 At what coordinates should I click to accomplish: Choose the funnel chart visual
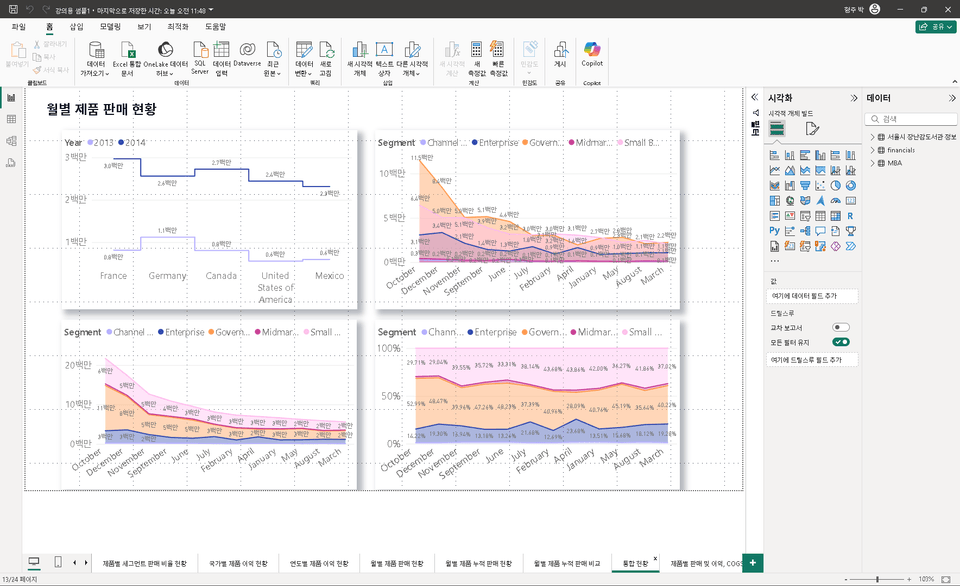(x=805, y=186)
